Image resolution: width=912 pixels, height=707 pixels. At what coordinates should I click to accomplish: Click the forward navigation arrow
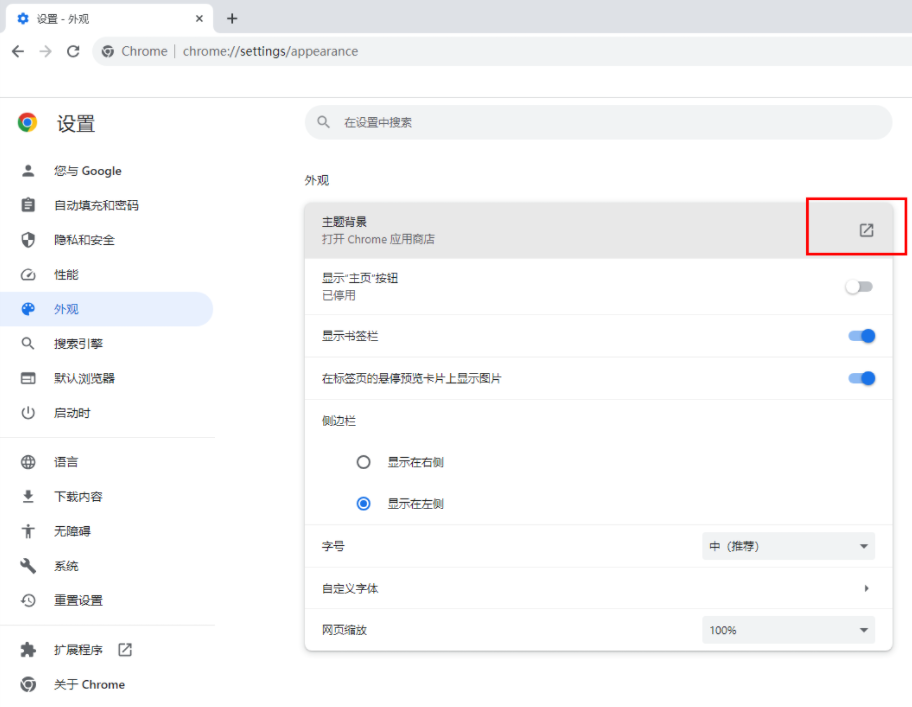click(45, 51)
